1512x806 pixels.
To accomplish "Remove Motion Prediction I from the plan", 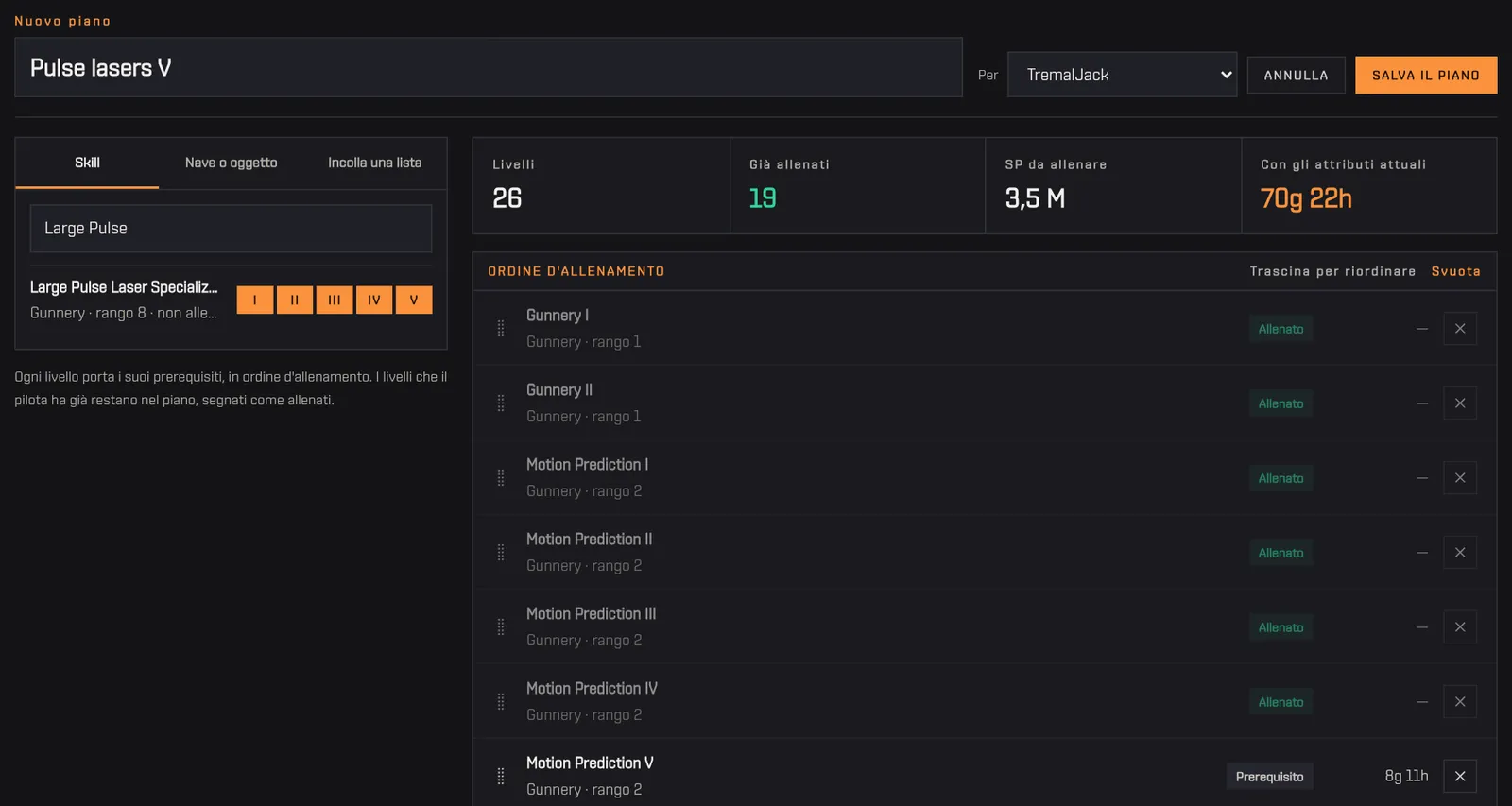I will [1460, 478].
